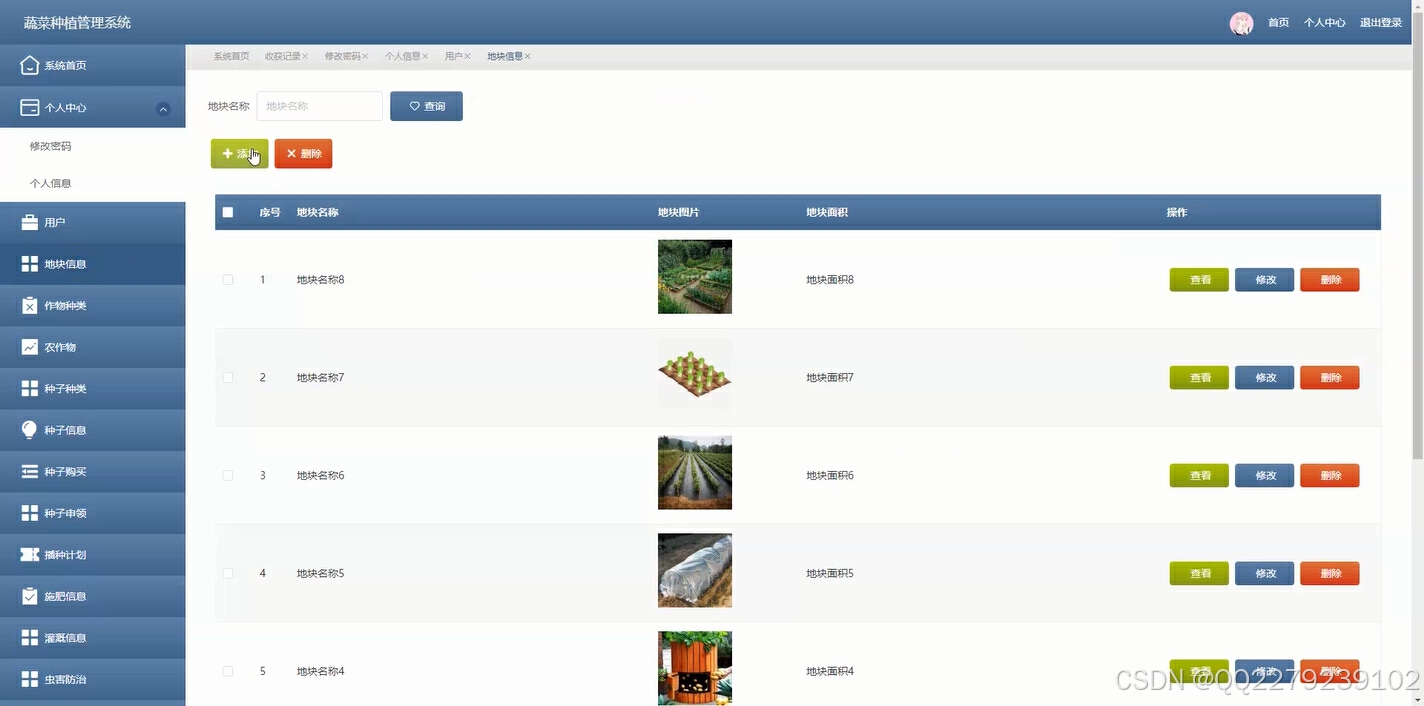The image size is (1424, 706).
Task: Select the 作物种类 sidebar icon
Action: 29,304
